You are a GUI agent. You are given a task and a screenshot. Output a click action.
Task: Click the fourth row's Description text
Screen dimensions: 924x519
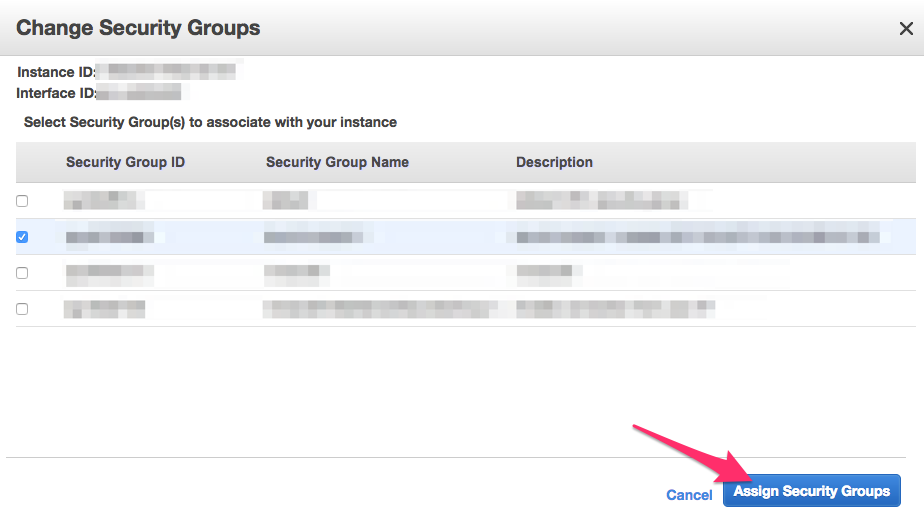click(615, 308)
